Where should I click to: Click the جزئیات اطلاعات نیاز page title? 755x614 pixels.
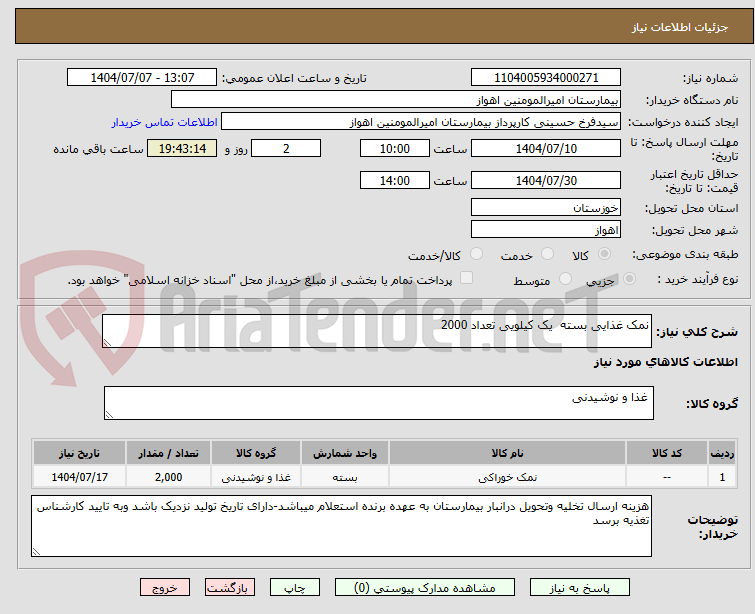coord(679,27)
